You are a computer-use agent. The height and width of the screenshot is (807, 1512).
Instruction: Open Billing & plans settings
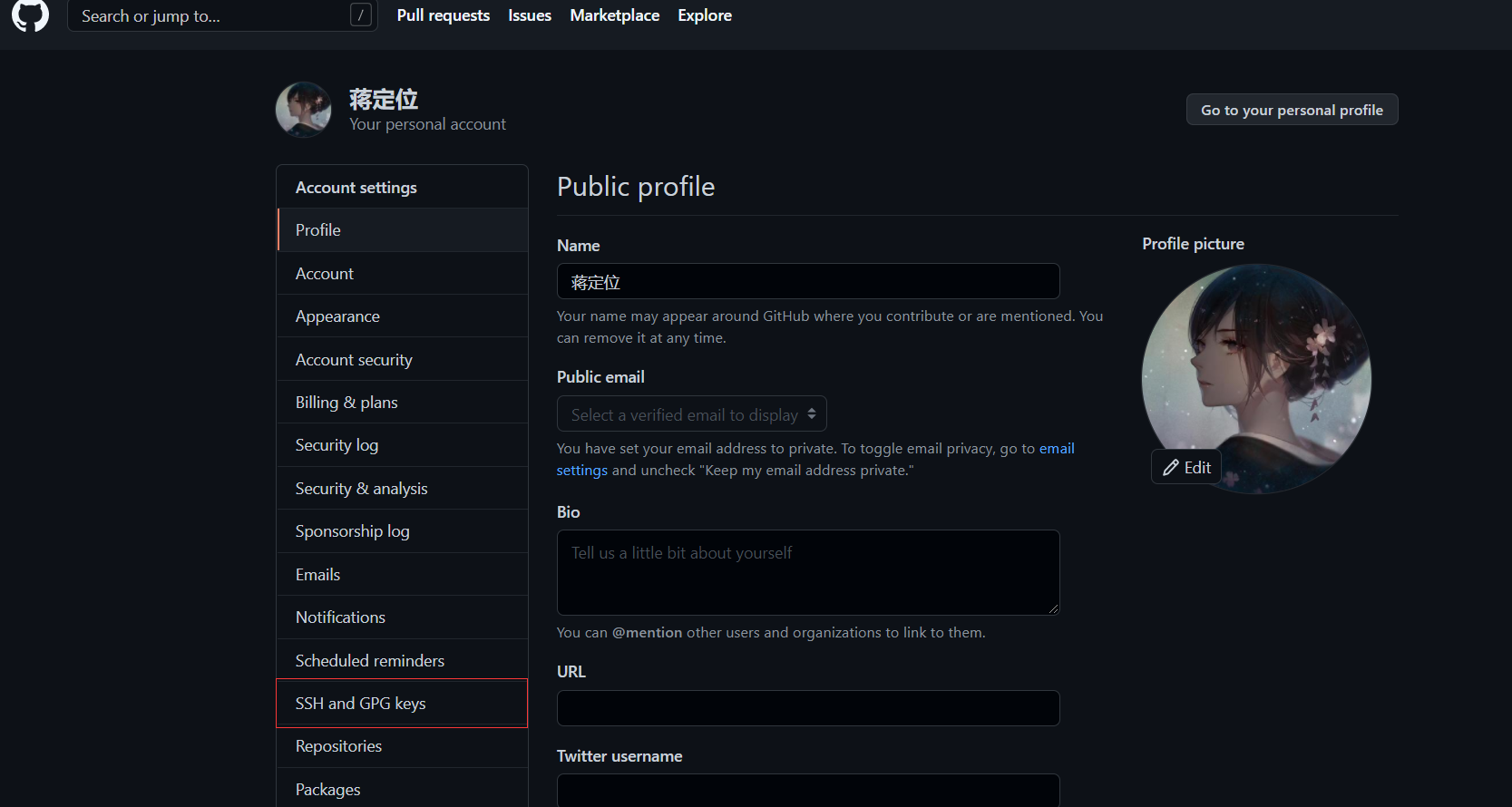pyautogui.click(x=402, y=402)
